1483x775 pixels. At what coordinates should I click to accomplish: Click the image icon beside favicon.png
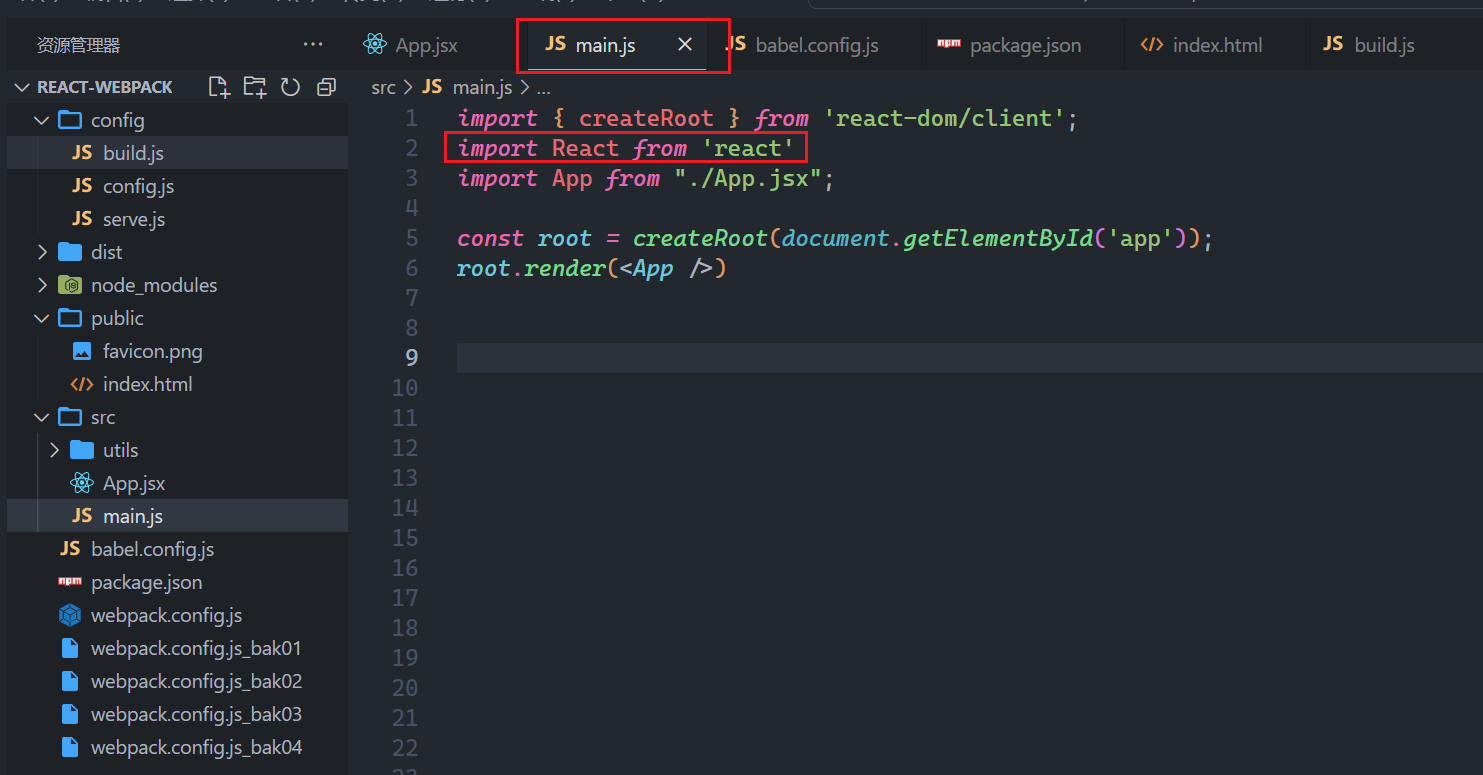pyautogui.click(x=82, y=351)
